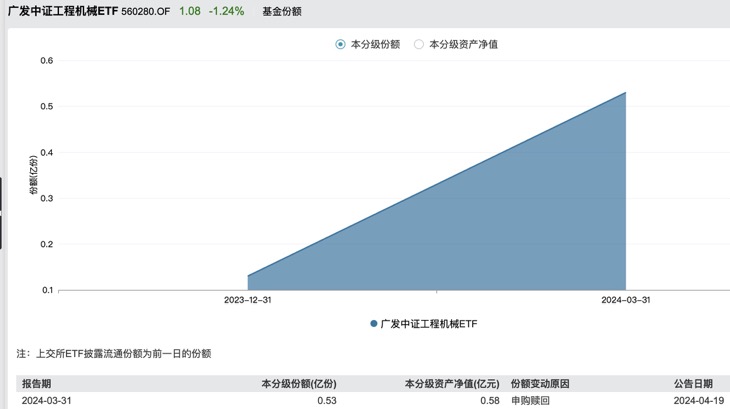730x409 pixels.
Task: Click the 2024-04-19 announcement date cell
Action: click(699, 401)
